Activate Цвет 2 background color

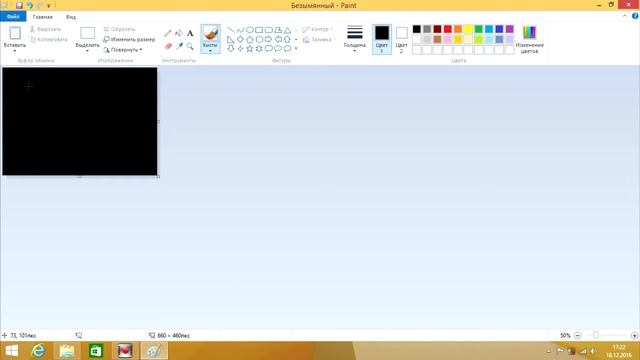(401, 39)
